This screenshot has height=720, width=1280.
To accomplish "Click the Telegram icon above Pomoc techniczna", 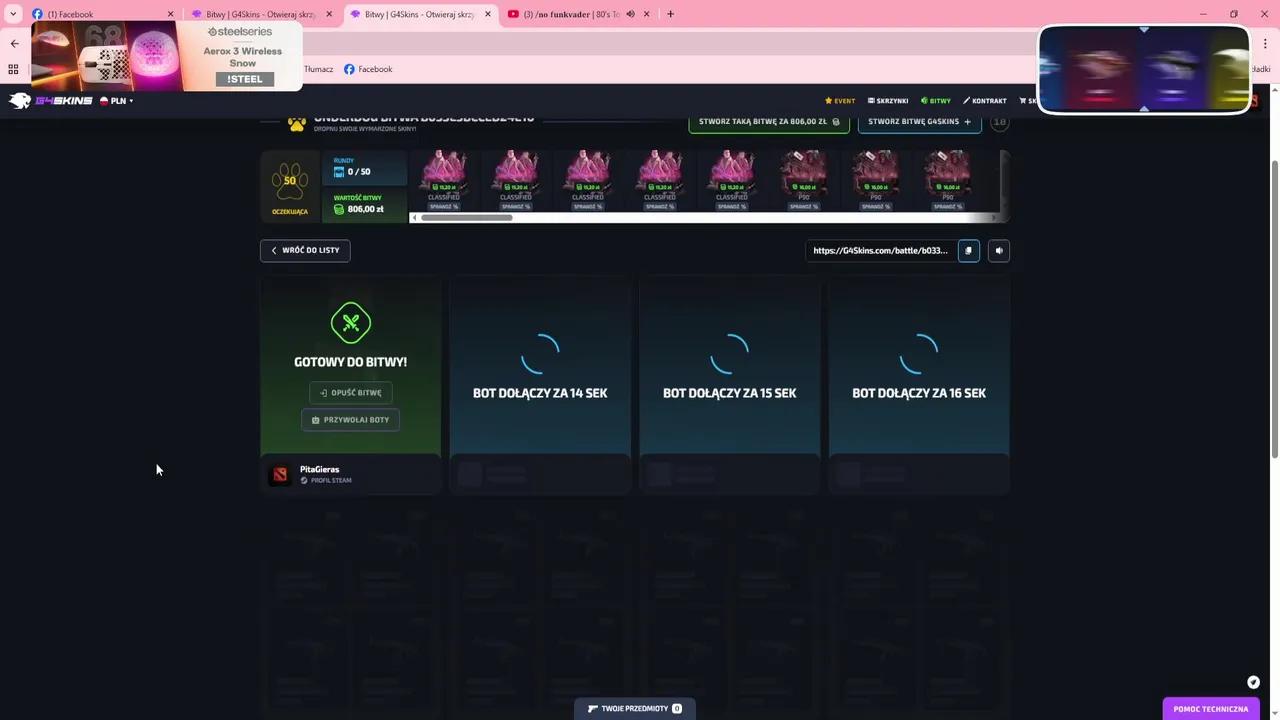I will [1253, 682].
